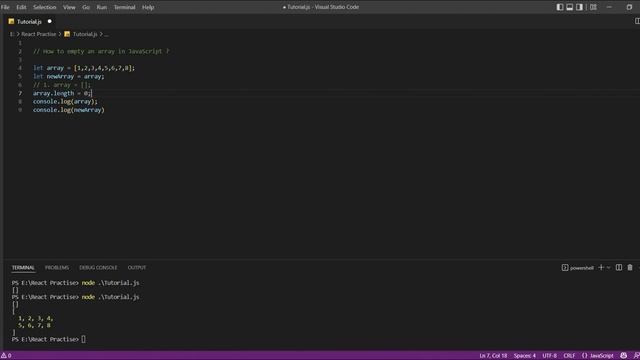The image size is (640, 360).
Task: Click the breadcrumb trailing ellipsis item
Action: click(106, 34)
